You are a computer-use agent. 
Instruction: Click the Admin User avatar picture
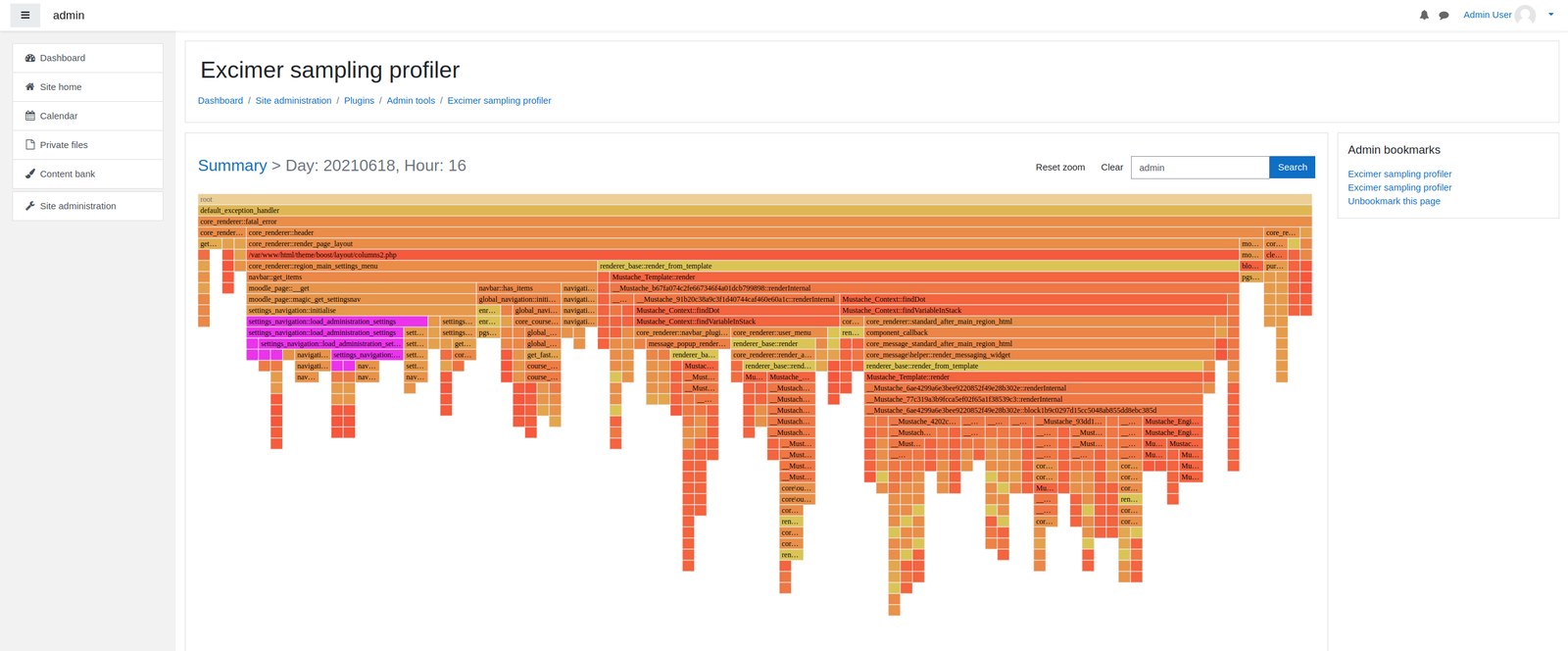point(1525,15)
